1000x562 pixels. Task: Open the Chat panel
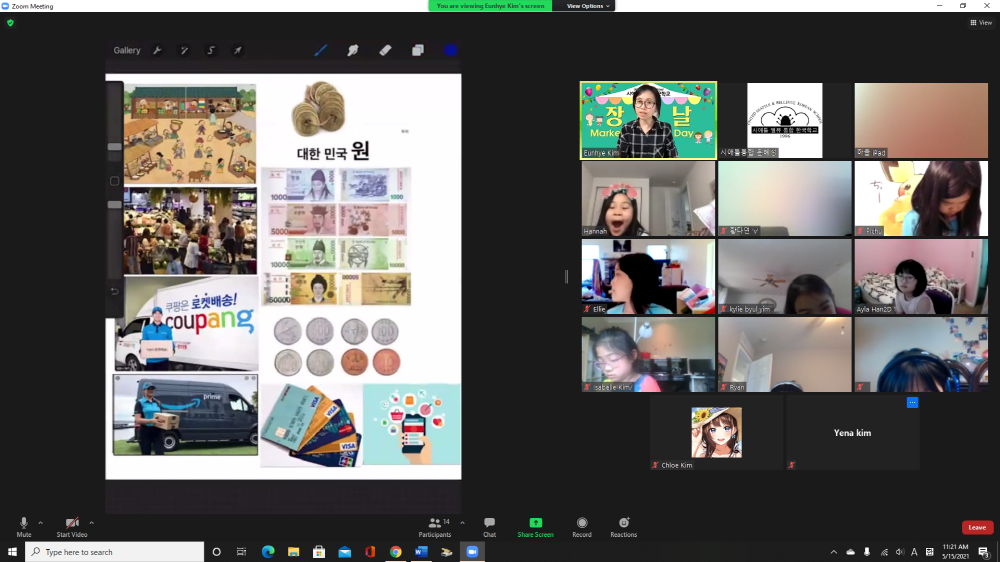(489, 526)
